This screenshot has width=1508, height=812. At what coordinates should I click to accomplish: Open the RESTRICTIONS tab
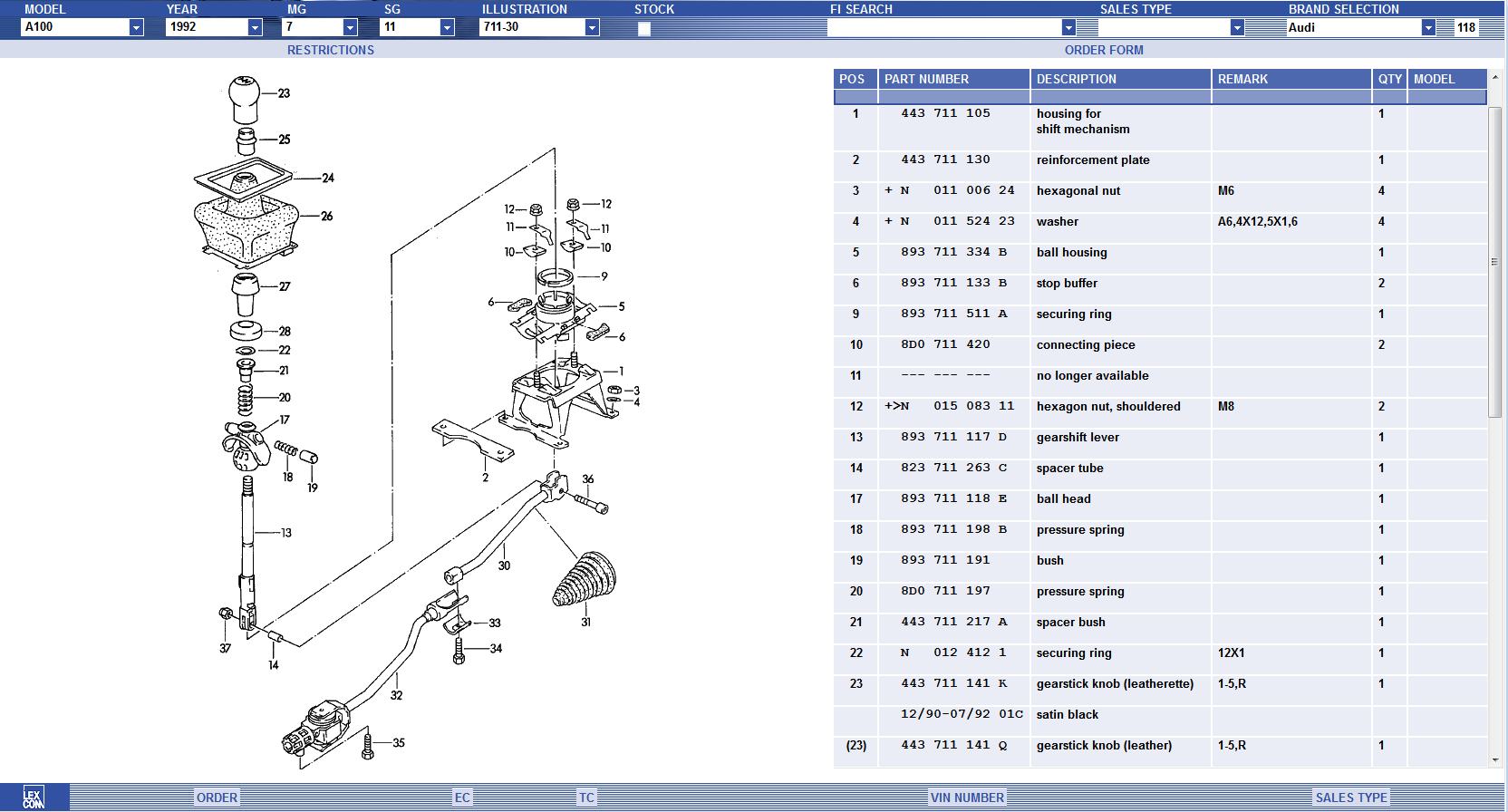(330, 50)
